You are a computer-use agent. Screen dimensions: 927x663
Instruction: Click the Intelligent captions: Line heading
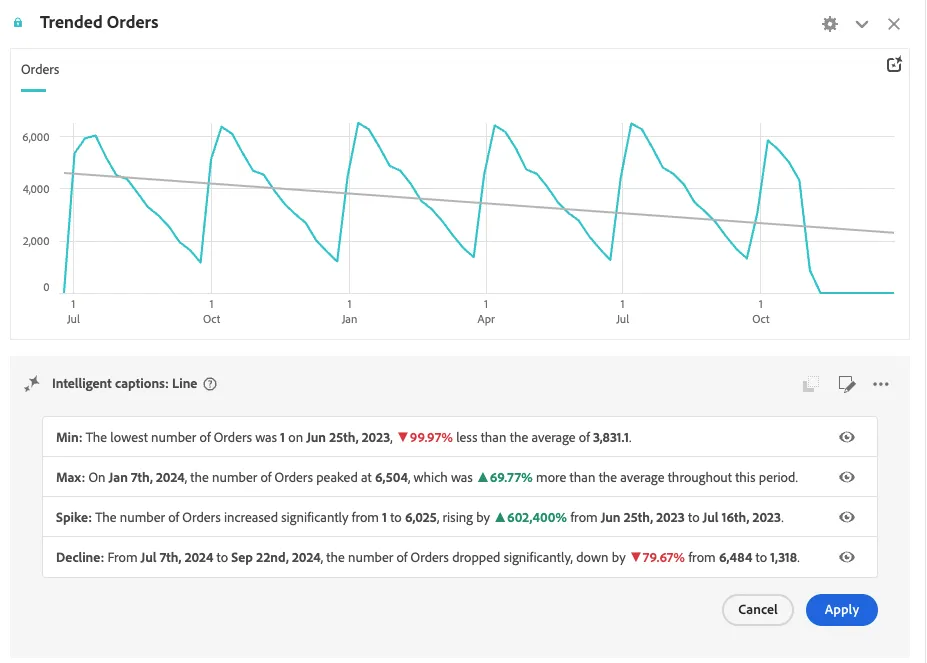125,384
